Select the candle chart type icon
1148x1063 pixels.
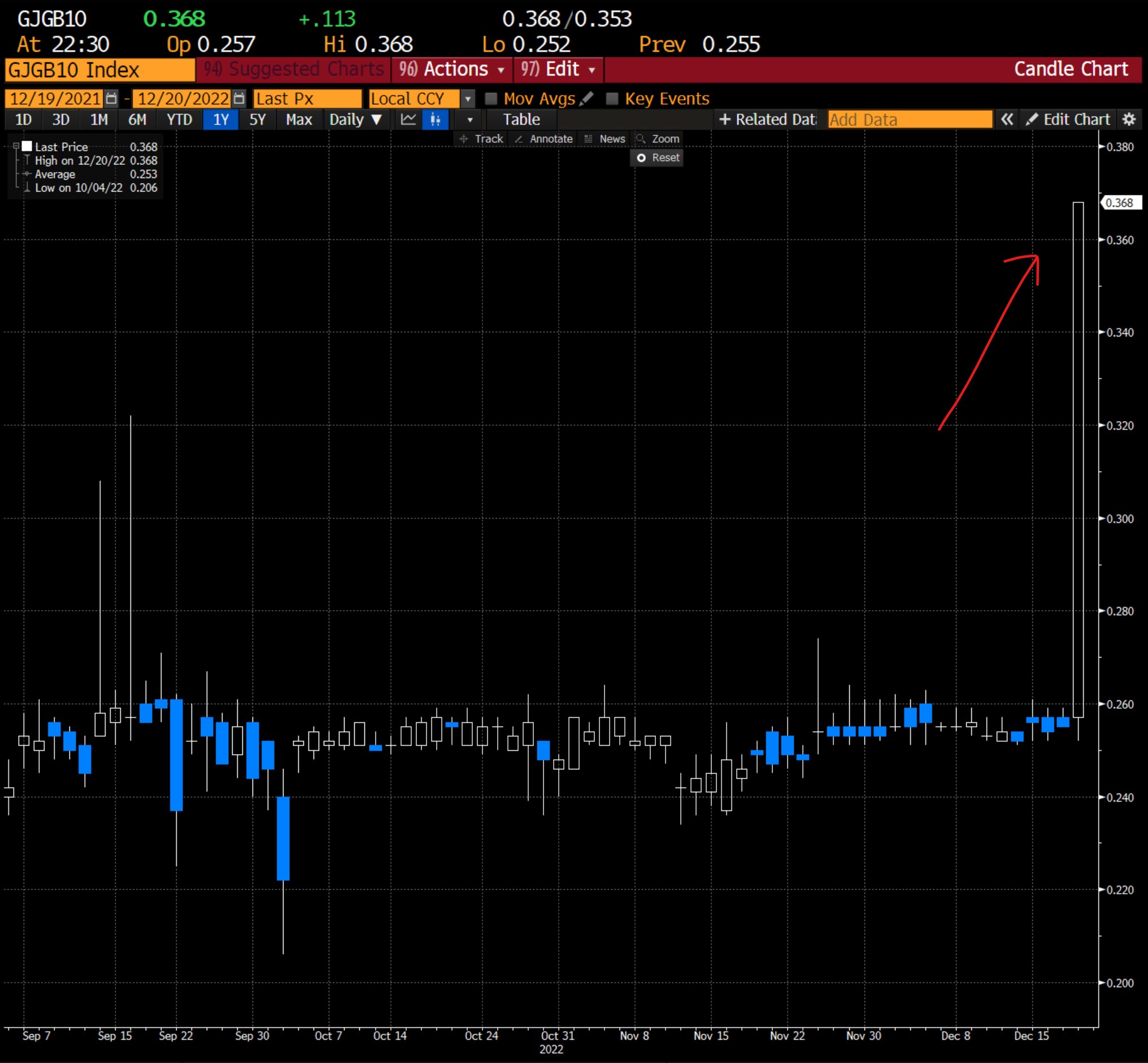(435, 120)
